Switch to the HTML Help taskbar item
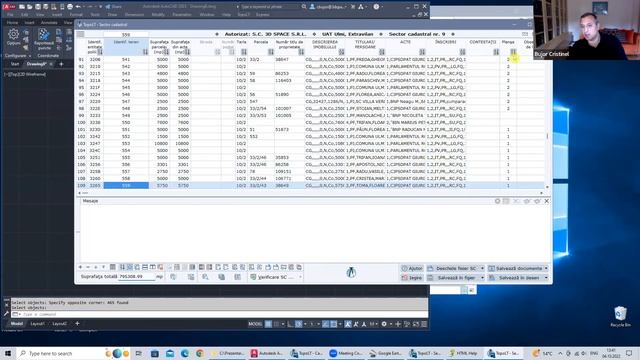The image size is (640, 360). click(x=464, y=353)
